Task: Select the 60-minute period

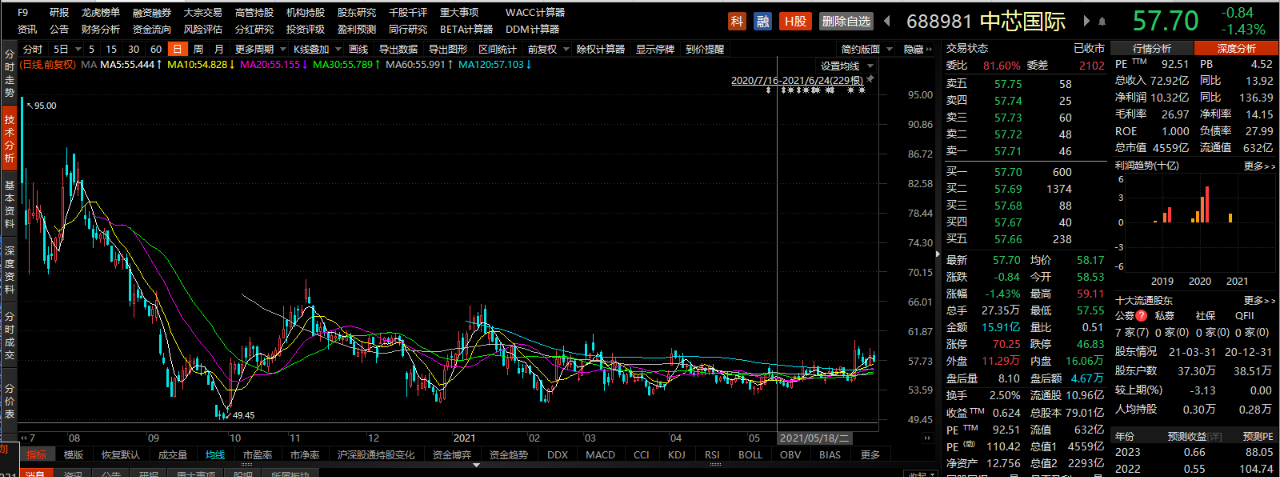Action: tap(155, 48)
